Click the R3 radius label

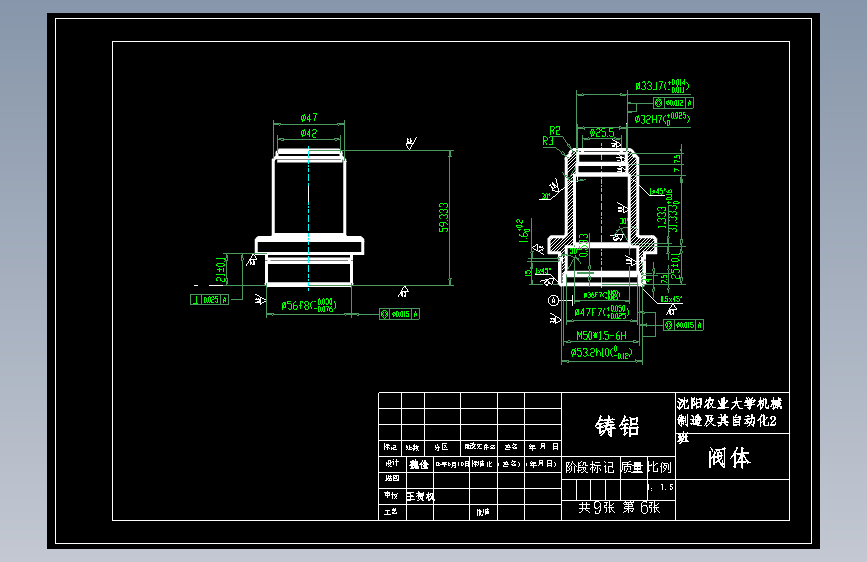pos(548,141)
